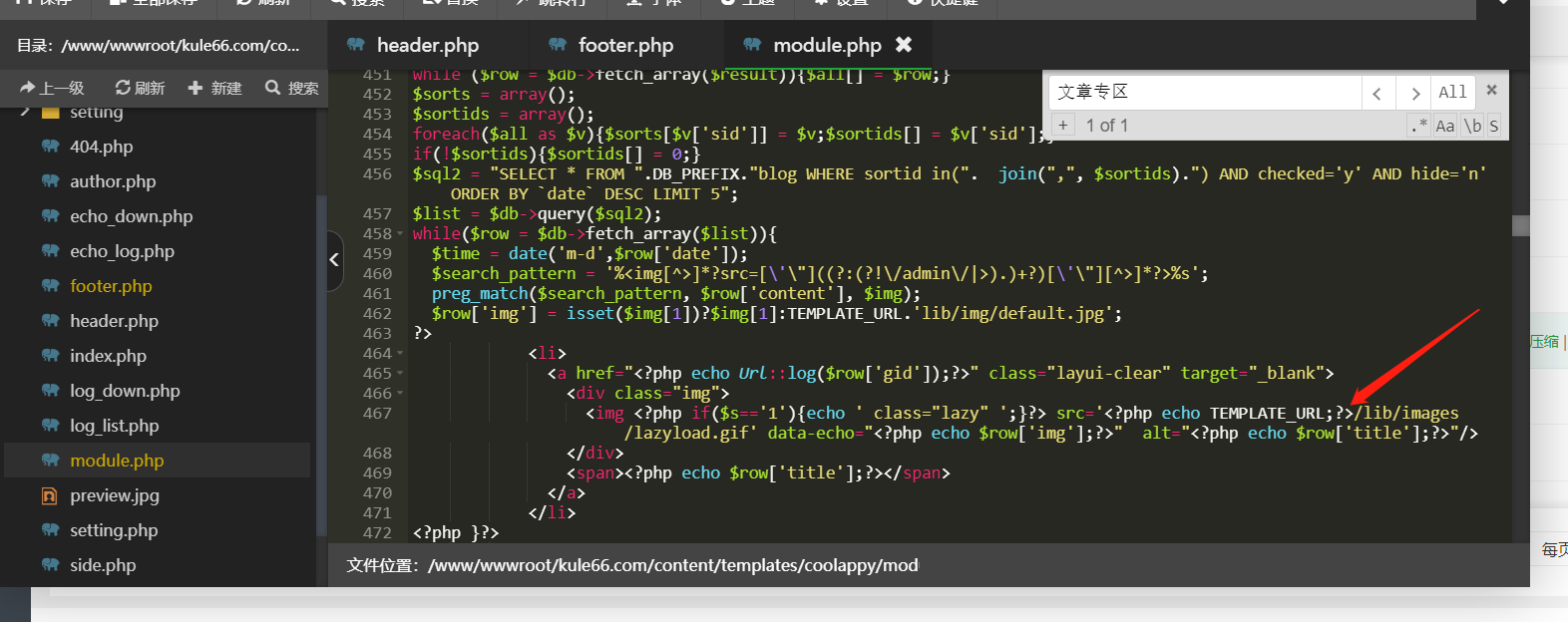The image size is (1568, 622).
Task: Expand the setting folder
Action: coord(25,112)
